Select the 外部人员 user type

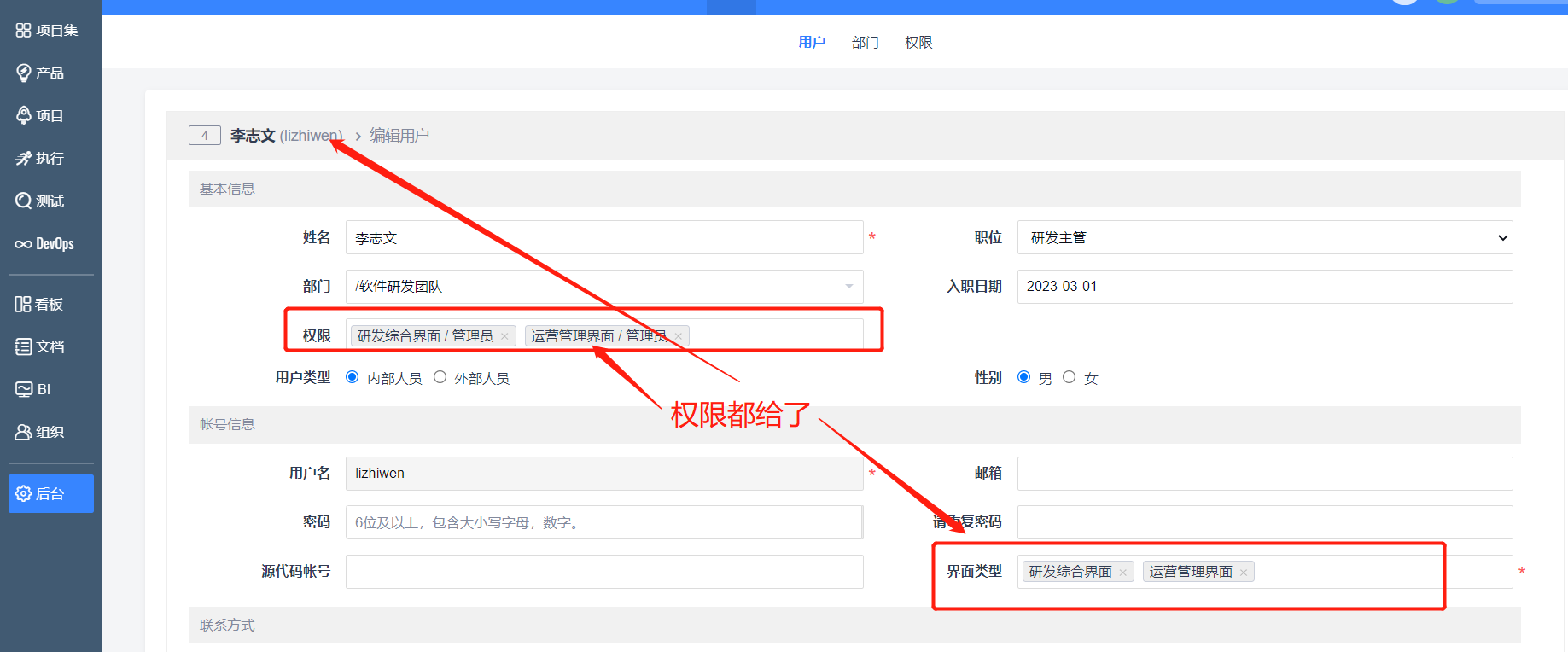(440, 377)
